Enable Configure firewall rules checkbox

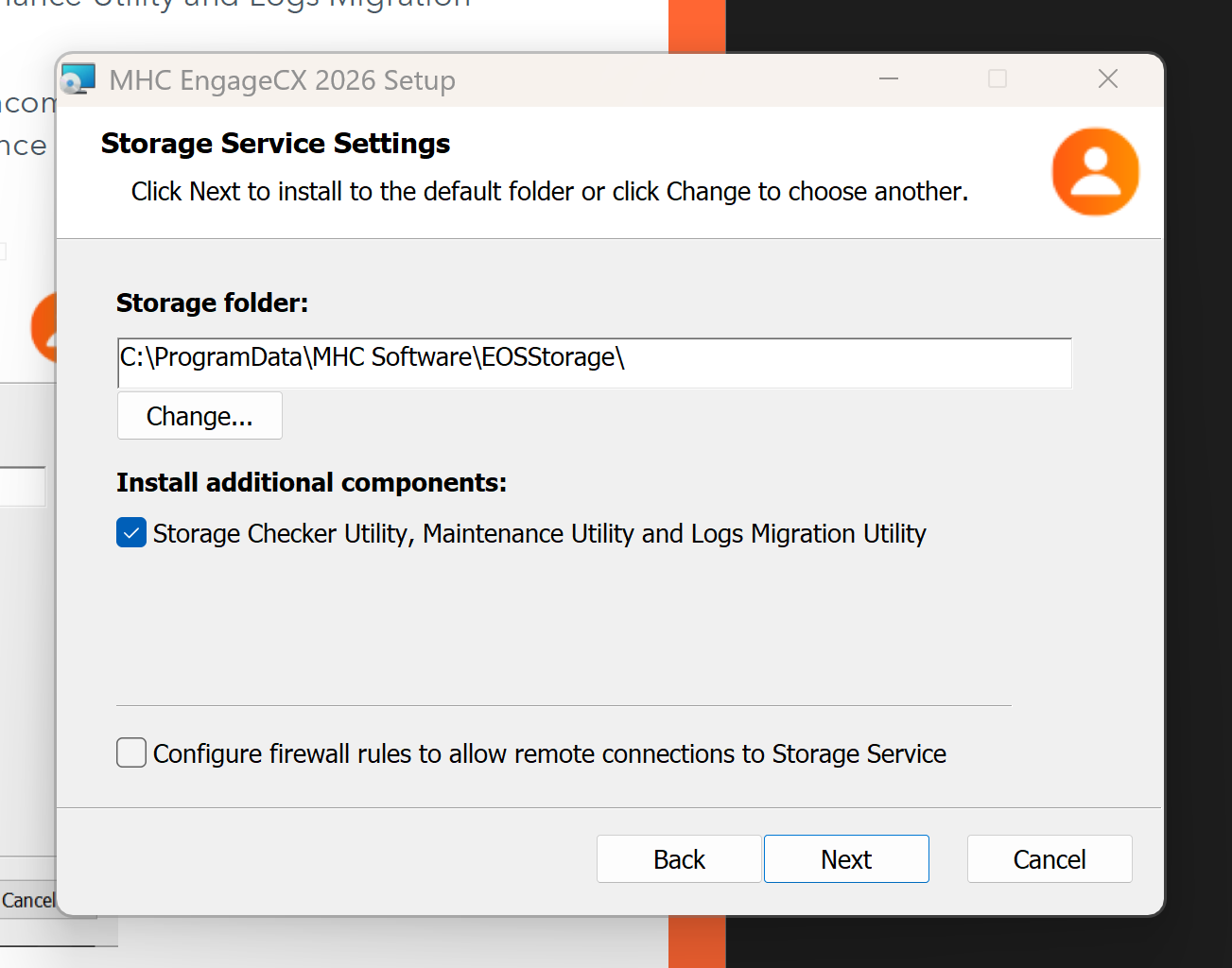pos(131,753)
